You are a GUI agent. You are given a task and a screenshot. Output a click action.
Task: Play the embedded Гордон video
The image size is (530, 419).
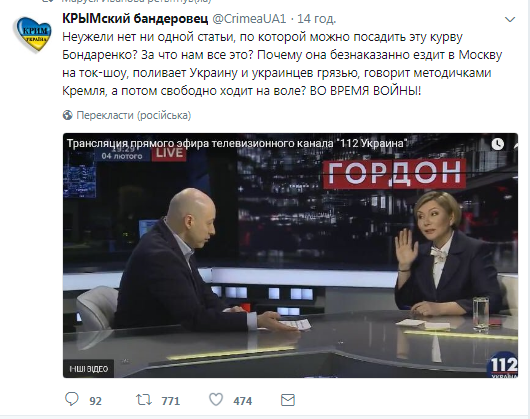point(290,255)
